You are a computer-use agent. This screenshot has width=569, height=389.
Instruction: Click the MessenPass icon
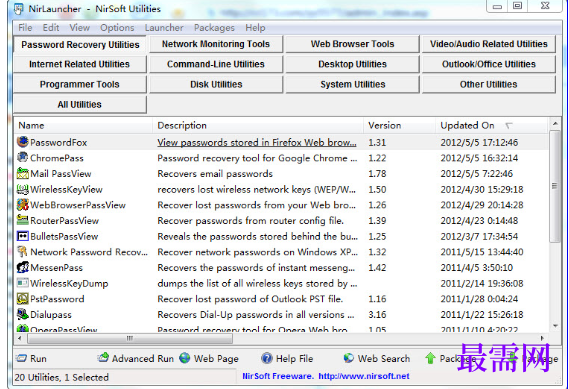(x=22, y=267)
